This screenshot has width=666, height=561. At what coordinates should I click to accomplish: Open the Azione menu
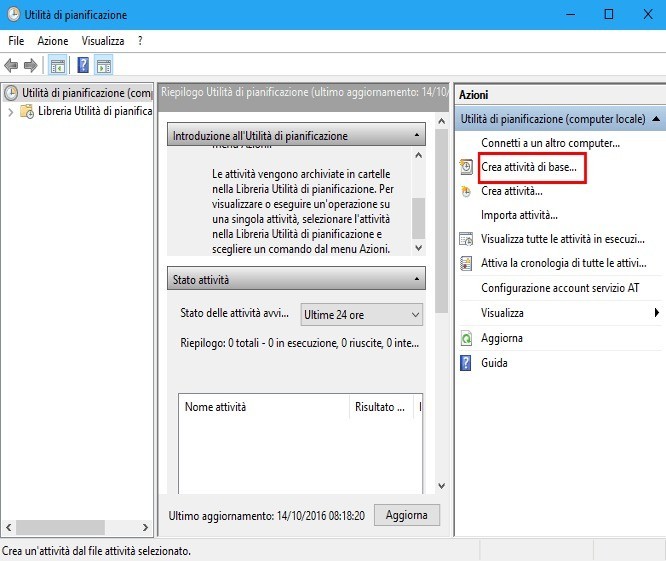click(53, 41)
